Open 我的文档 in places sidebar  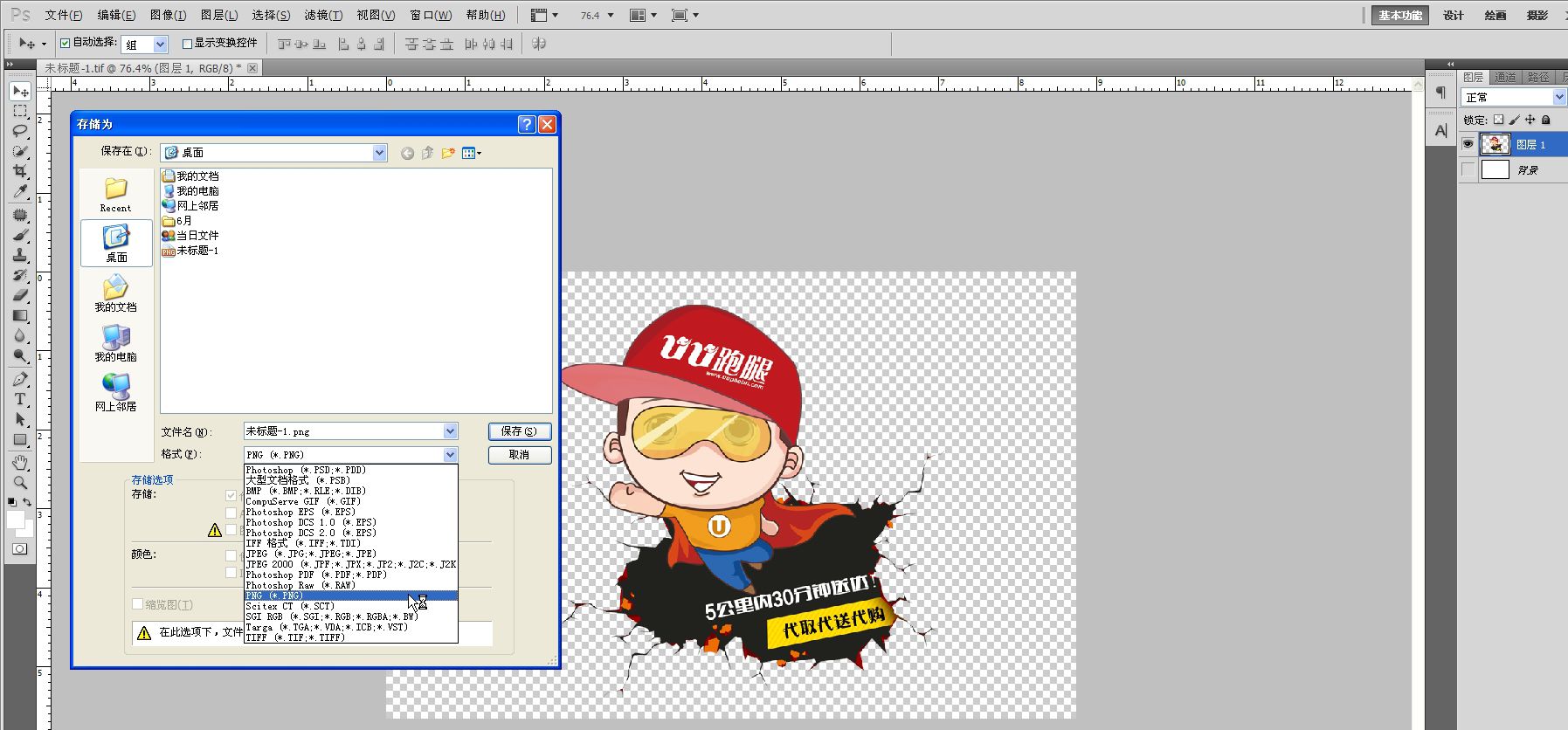(116, 293)
